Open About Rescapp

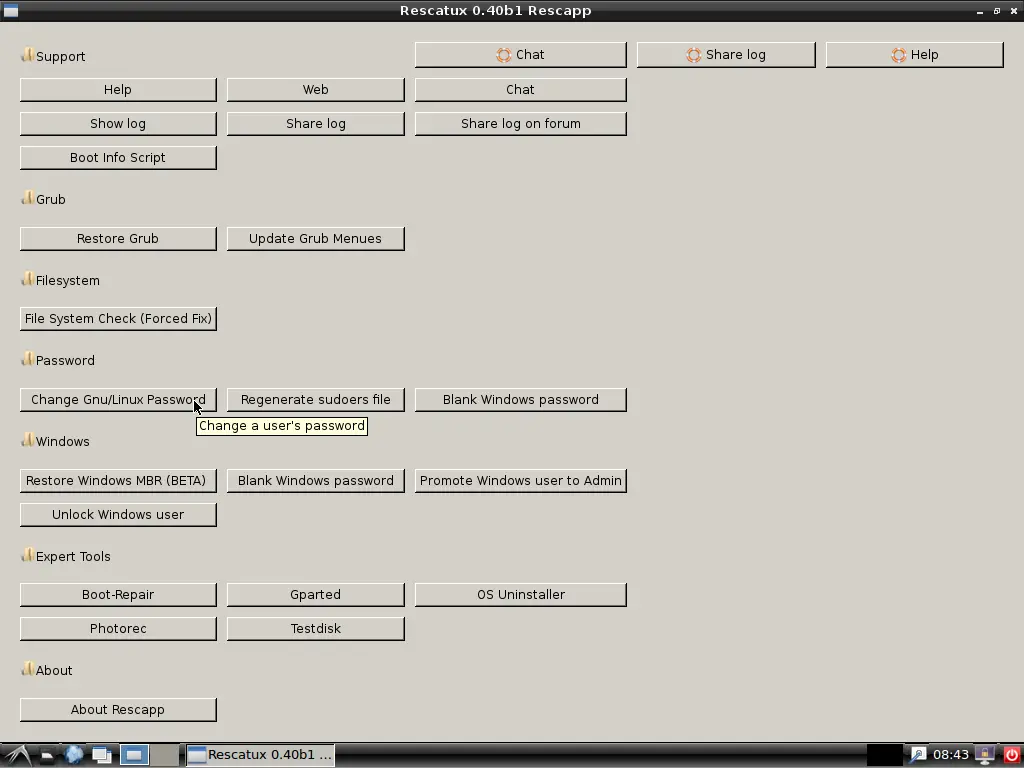pyautogui.click(x=118, y=710)
